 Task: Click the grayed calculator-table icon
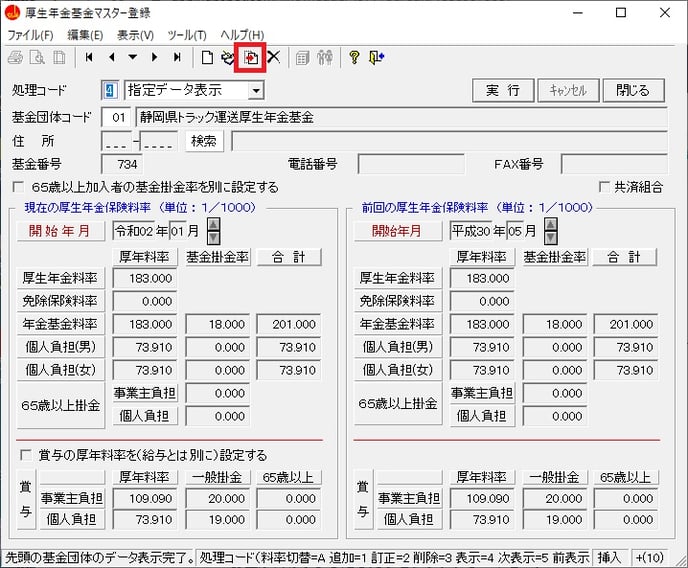tap(302, 57)
